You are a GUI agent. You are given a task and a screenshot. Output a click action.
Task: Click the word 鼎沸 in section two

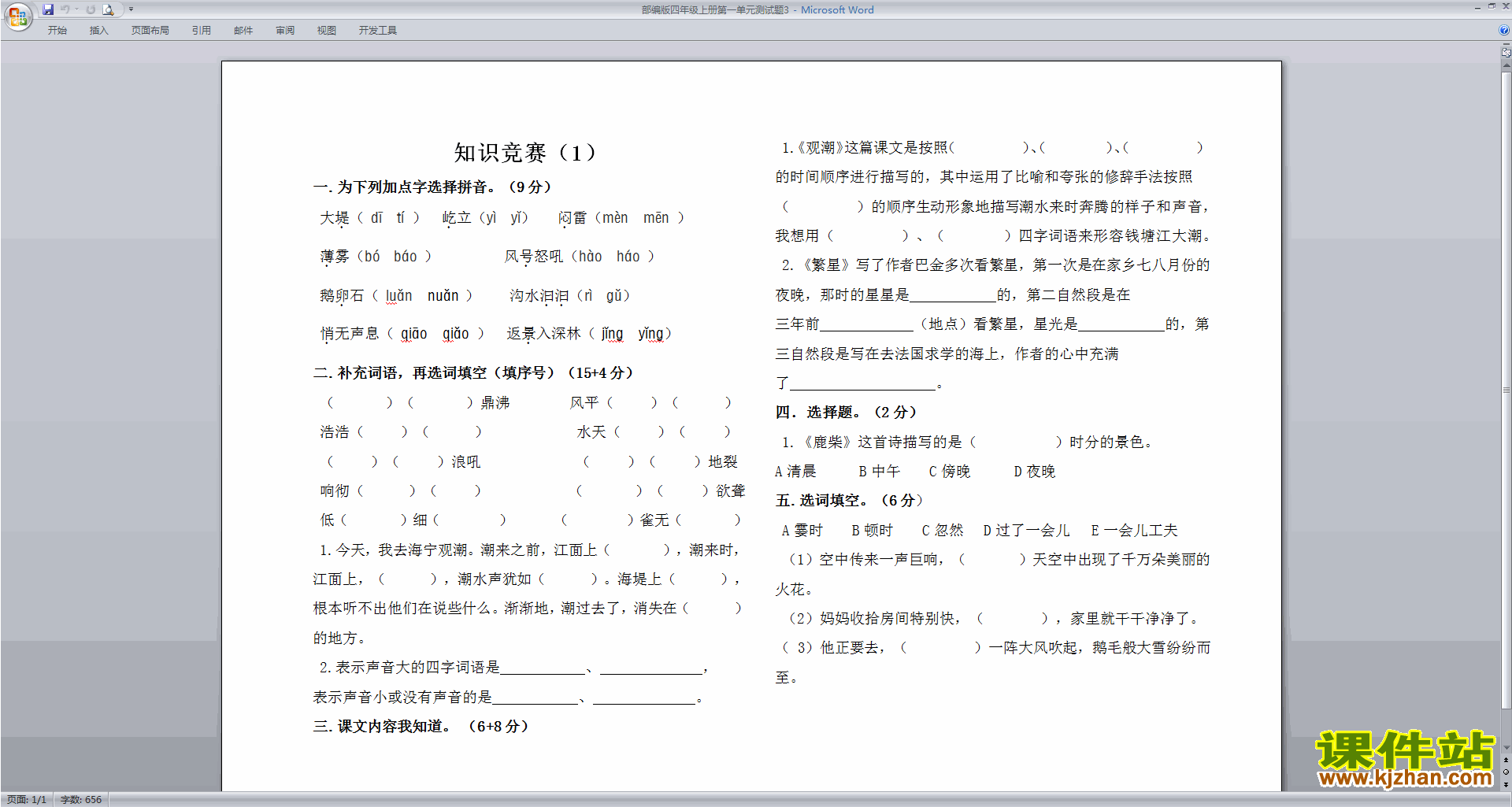click(x=495, y=402)
